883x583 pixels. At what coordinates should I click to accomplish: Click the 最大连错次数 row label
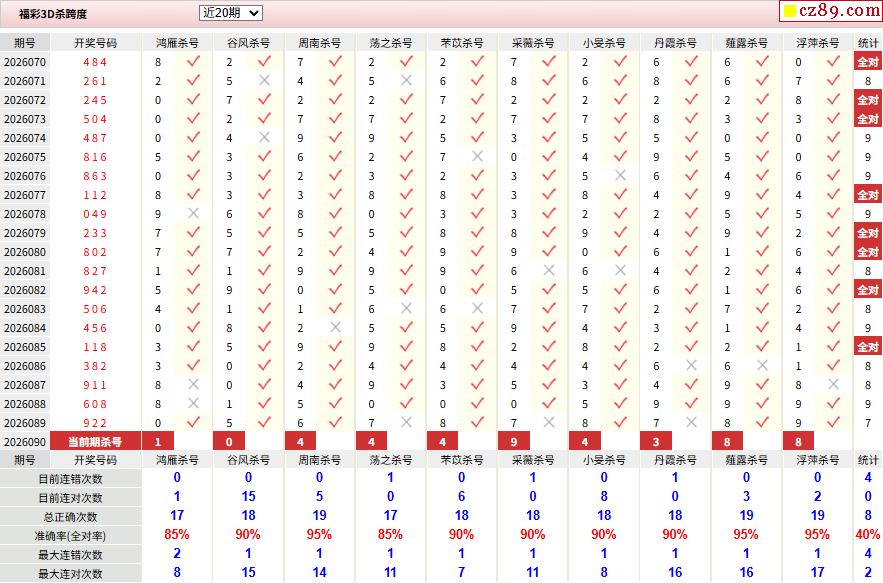click(70, 555)
